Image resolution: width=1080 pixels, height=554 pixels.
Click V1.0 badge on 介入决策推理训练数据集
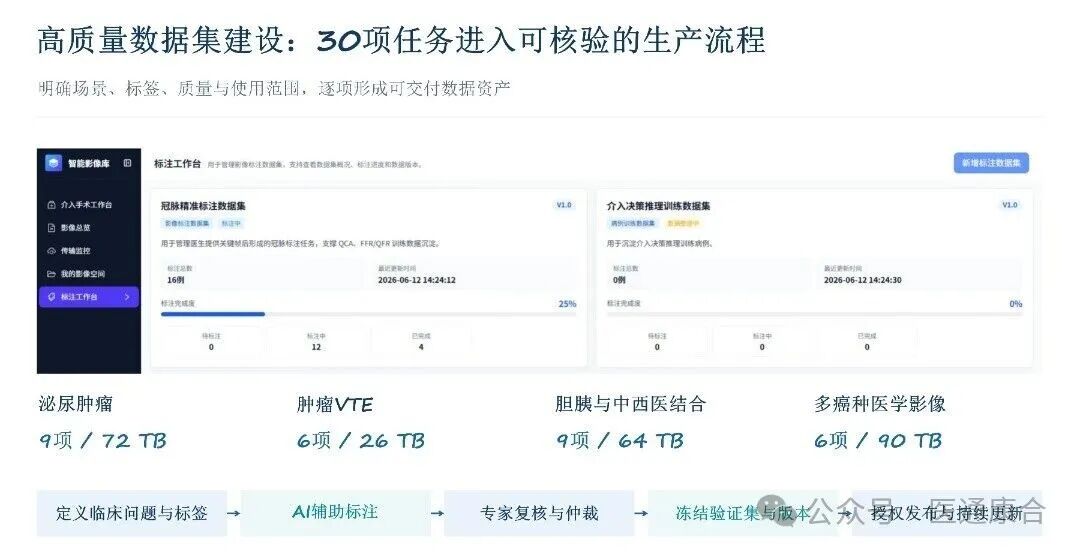[1010, 205]
